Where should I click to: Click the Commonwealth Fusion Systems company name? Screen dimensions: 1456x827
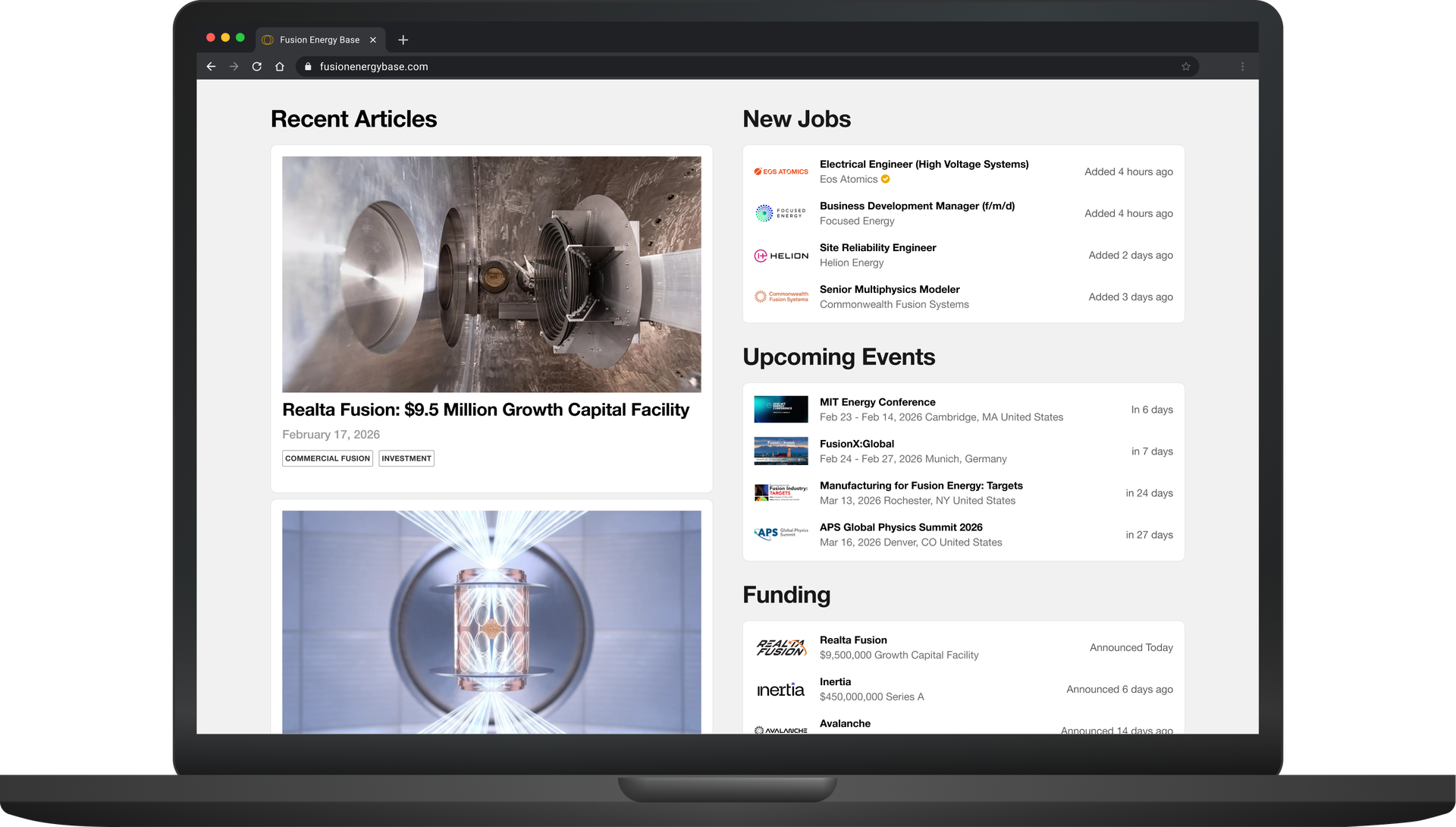894,304
